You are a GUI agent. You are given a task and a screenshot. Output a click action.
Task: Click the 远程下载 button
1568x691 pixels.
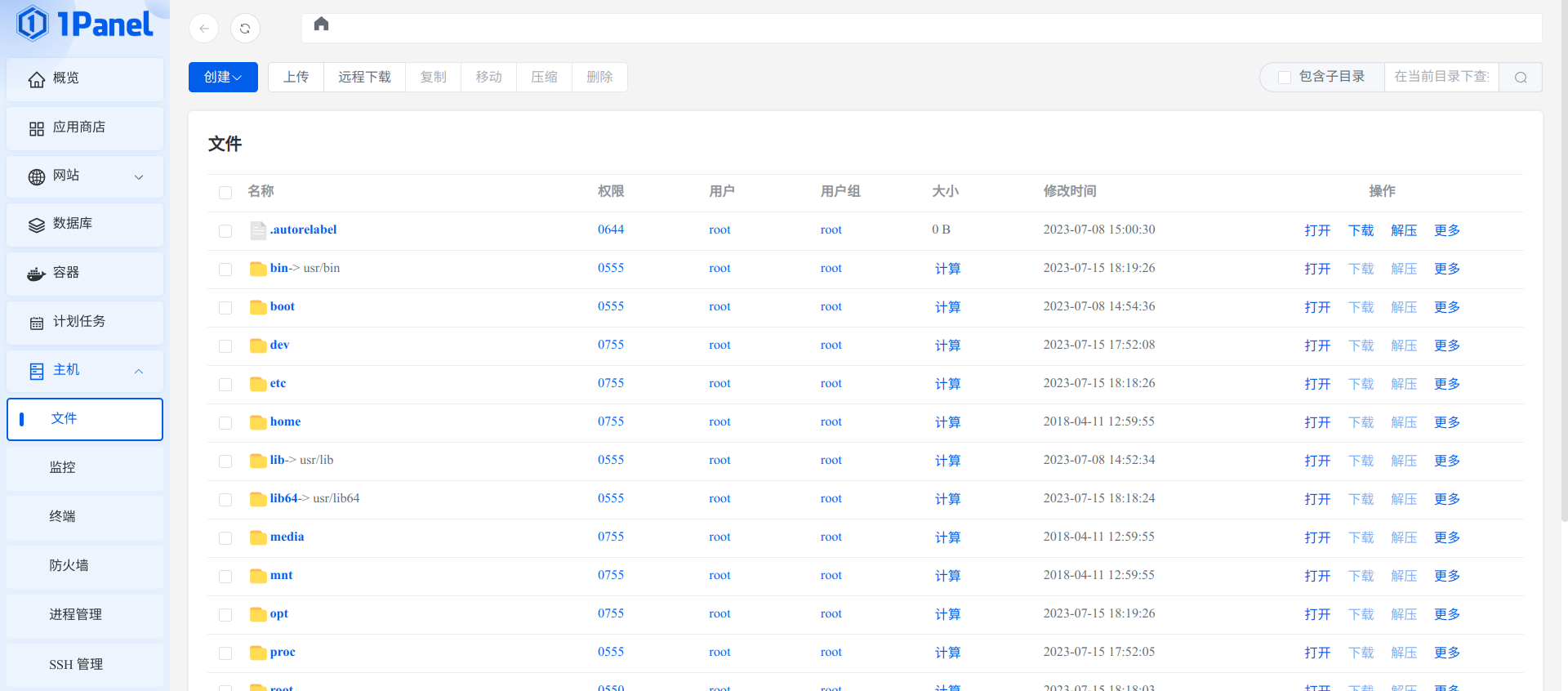(x=365, y=77)
